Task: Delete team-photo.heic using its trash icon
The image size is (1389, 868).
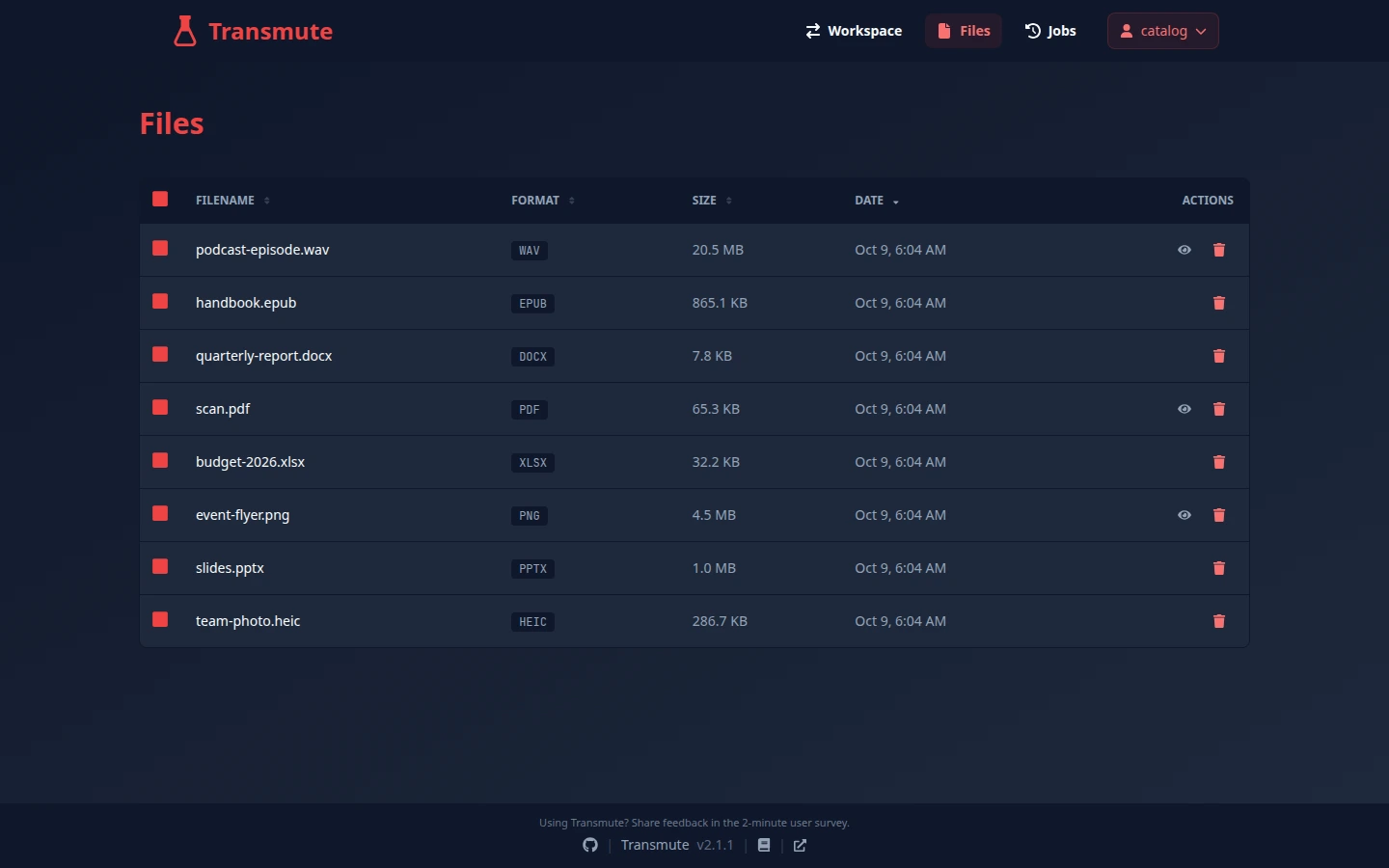Action: coord(1219,621)
